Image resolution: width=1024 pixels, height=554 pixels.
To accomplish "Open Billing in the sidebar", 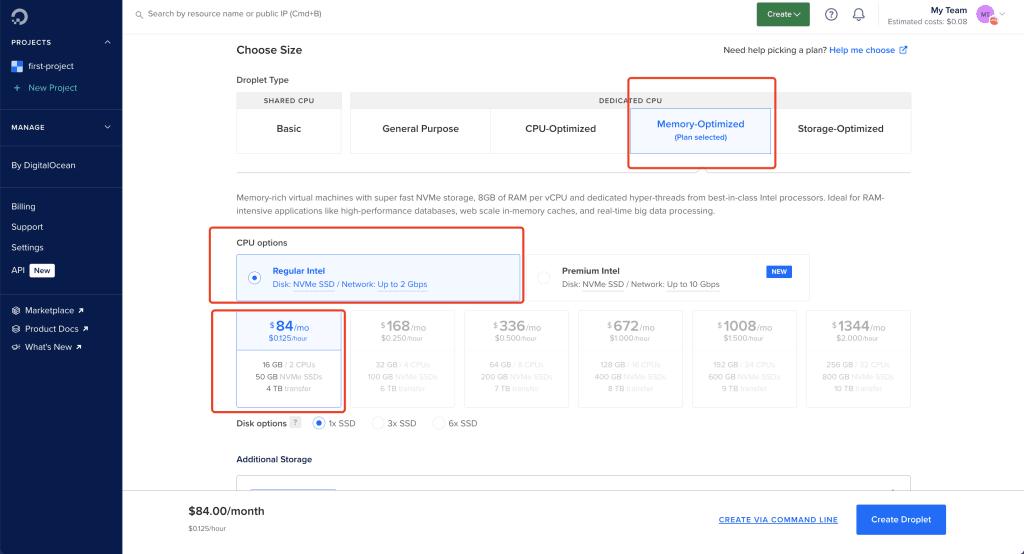I will coord(24,206).
